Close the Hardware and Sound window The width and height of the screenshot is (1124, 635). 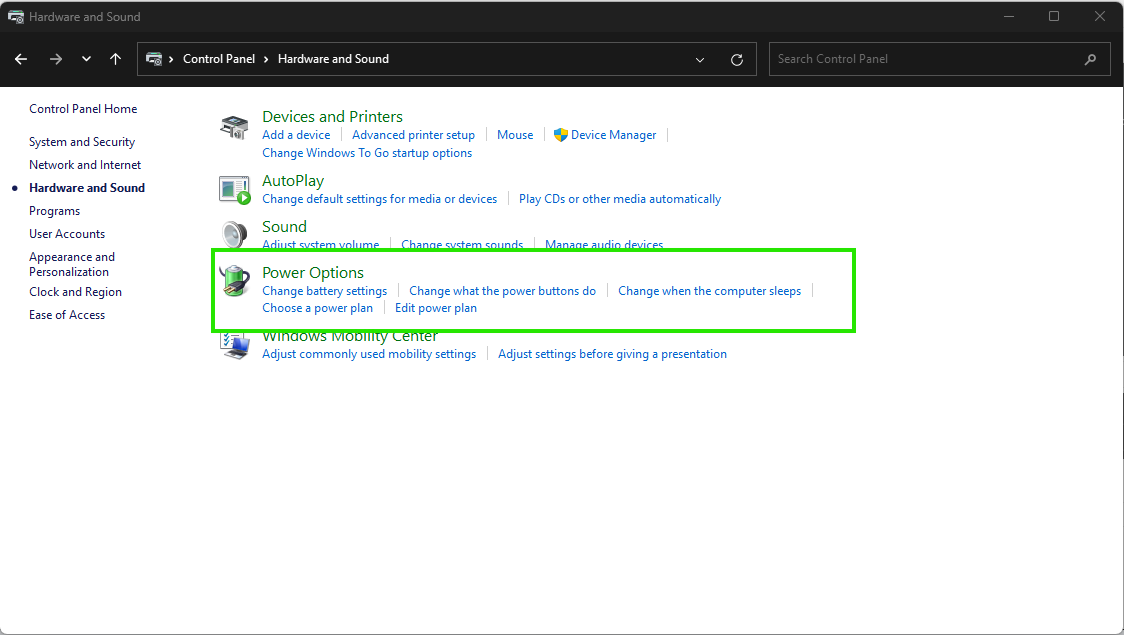pos(1100,16)
